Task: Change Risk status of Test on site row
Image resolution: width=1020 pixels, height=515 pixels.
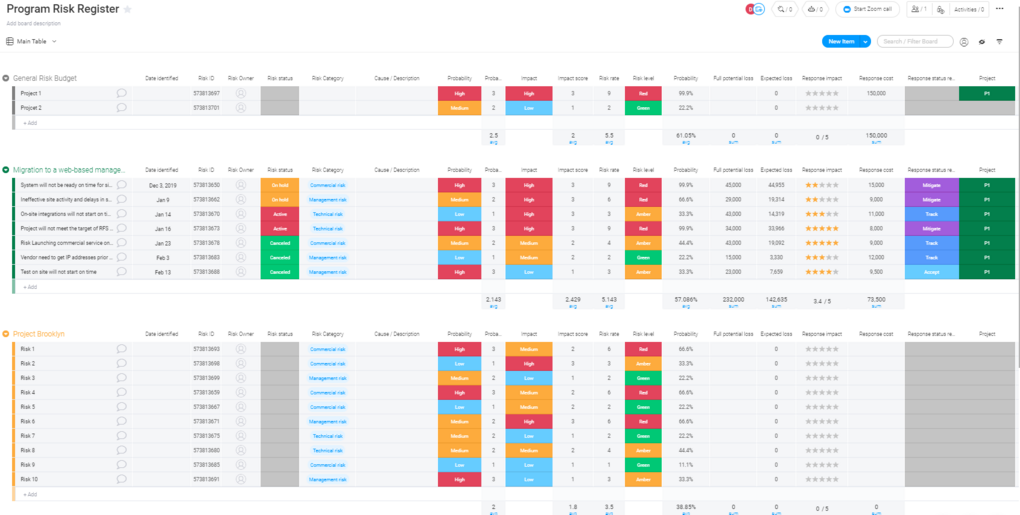Action: pyautogui.click(x=280, y=272)
